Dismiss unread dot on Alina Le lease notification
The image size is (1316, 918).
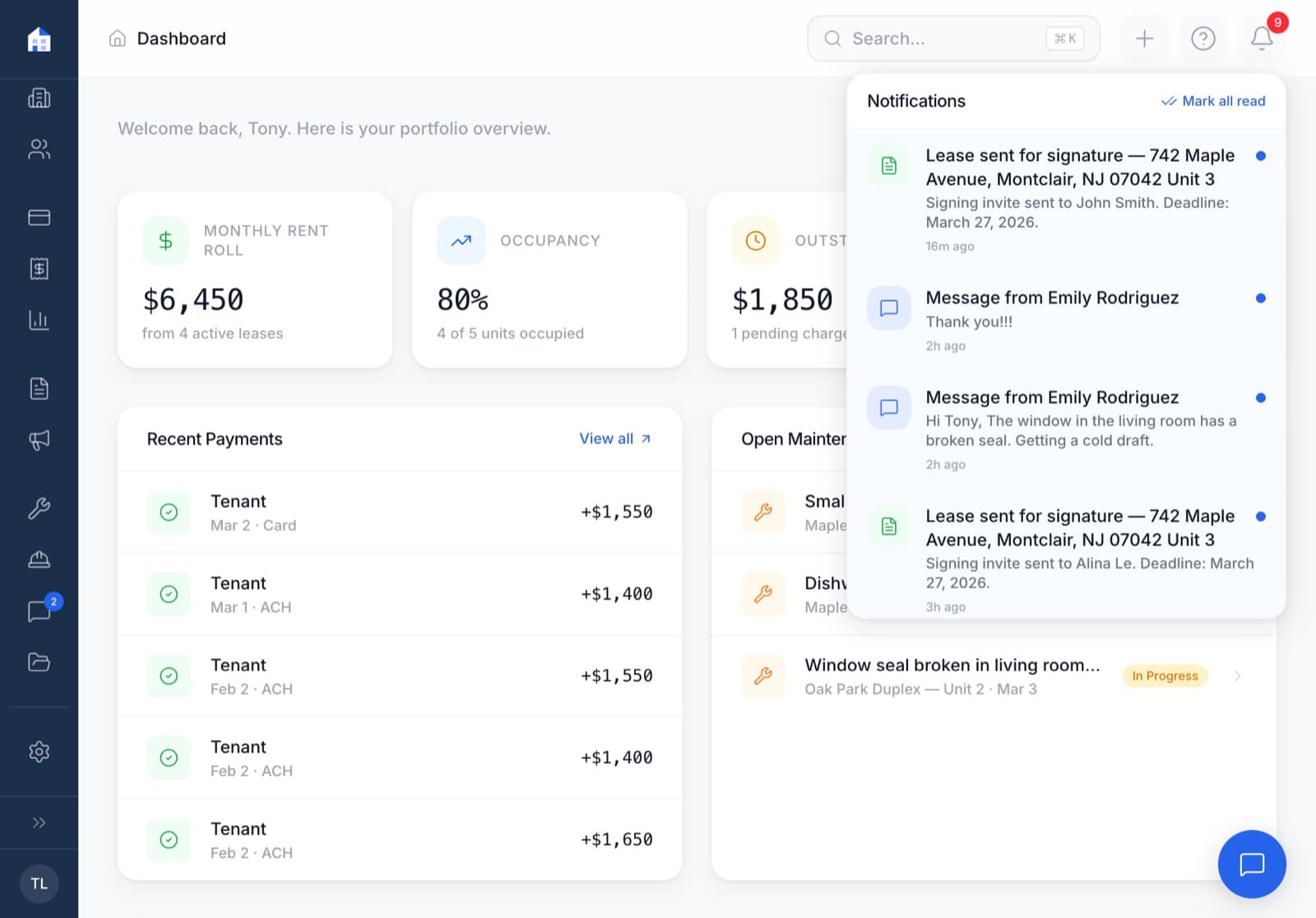coord(1261,516)
